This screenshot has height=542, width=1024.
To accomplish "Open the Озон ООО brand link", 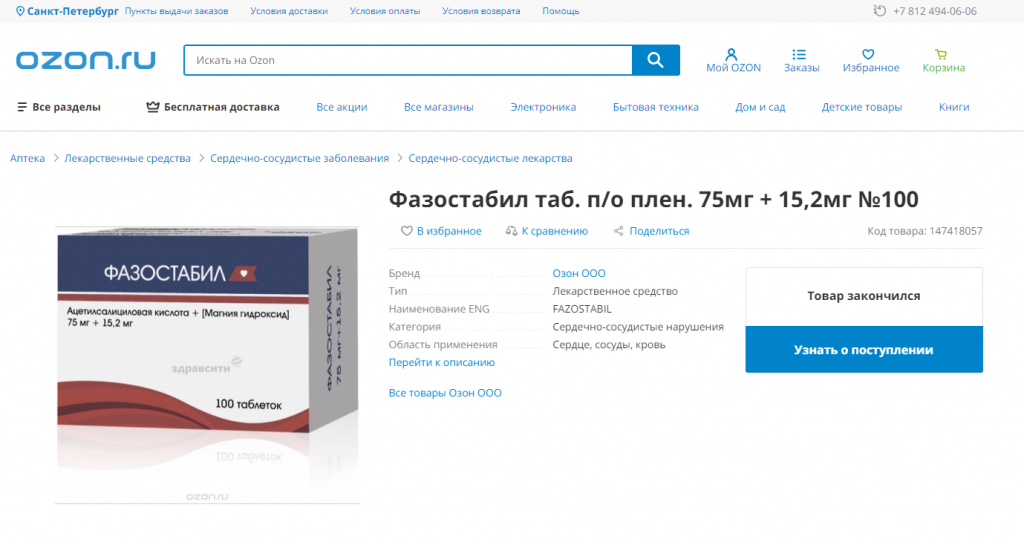I will [x=579, y=273].
